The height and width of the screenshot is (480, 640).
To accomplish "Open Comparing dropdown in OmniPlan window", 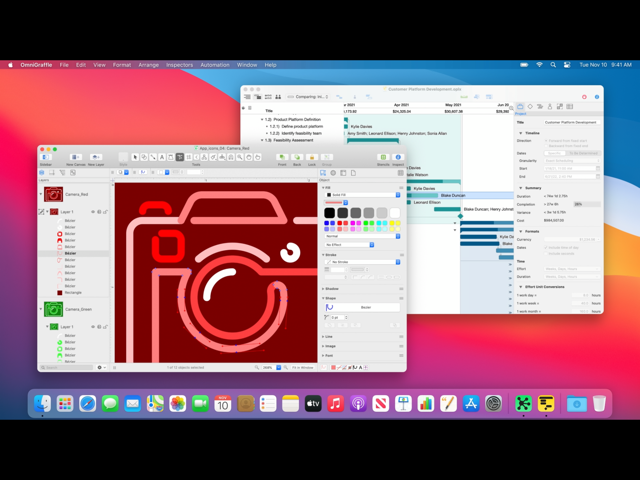I will click(x=309, y=97).
